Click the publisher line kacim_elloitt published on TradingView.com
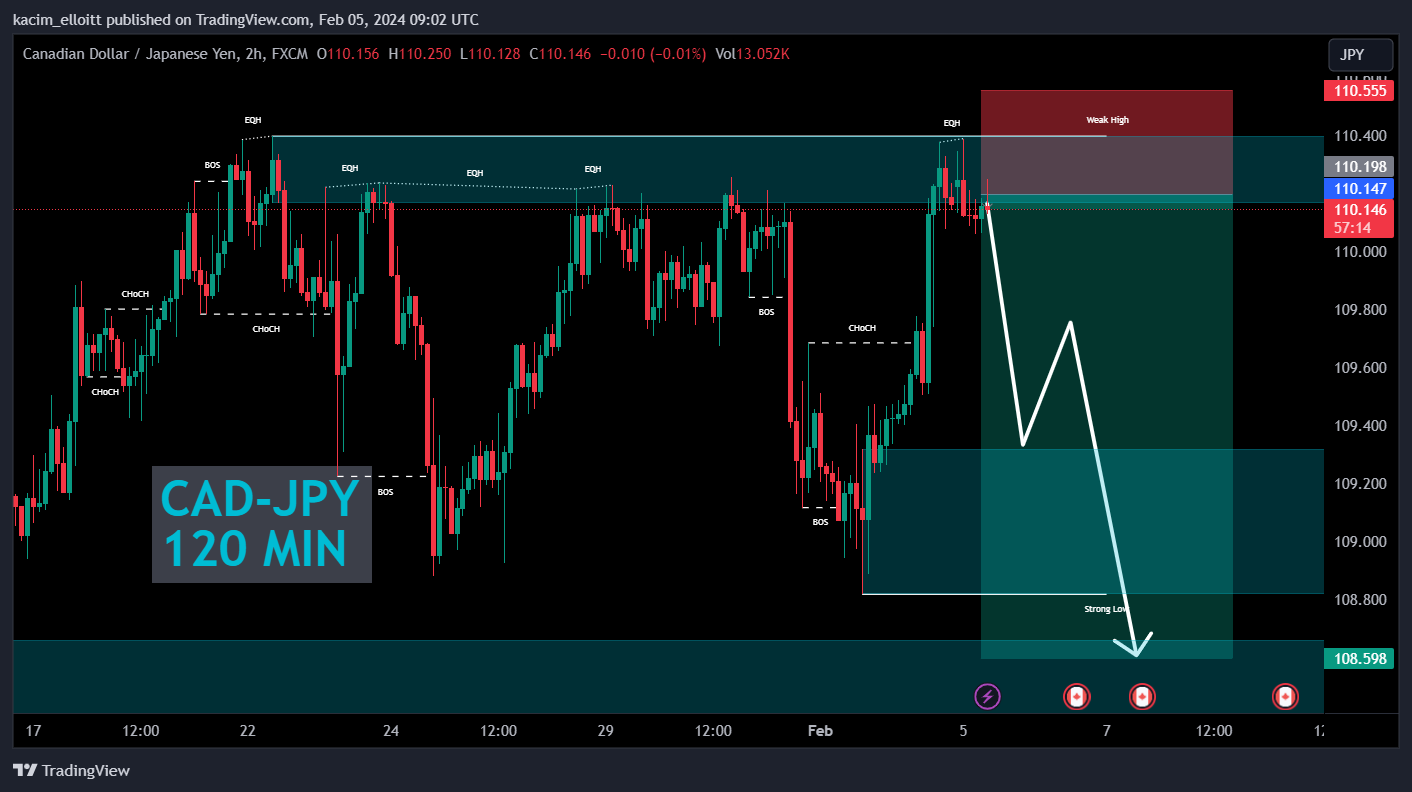This screenshot has width=1412, height=792. click(x=245, y=20)
